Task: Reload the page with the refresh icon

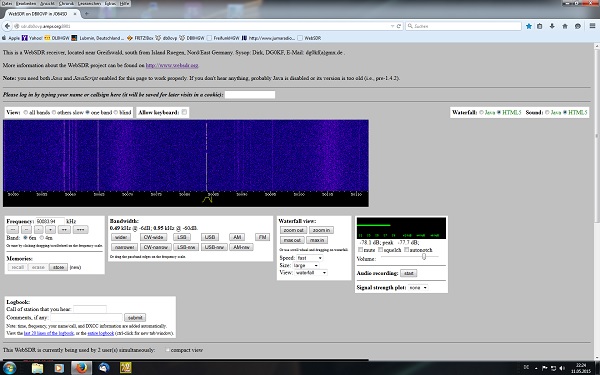Action: pos(399,26)
